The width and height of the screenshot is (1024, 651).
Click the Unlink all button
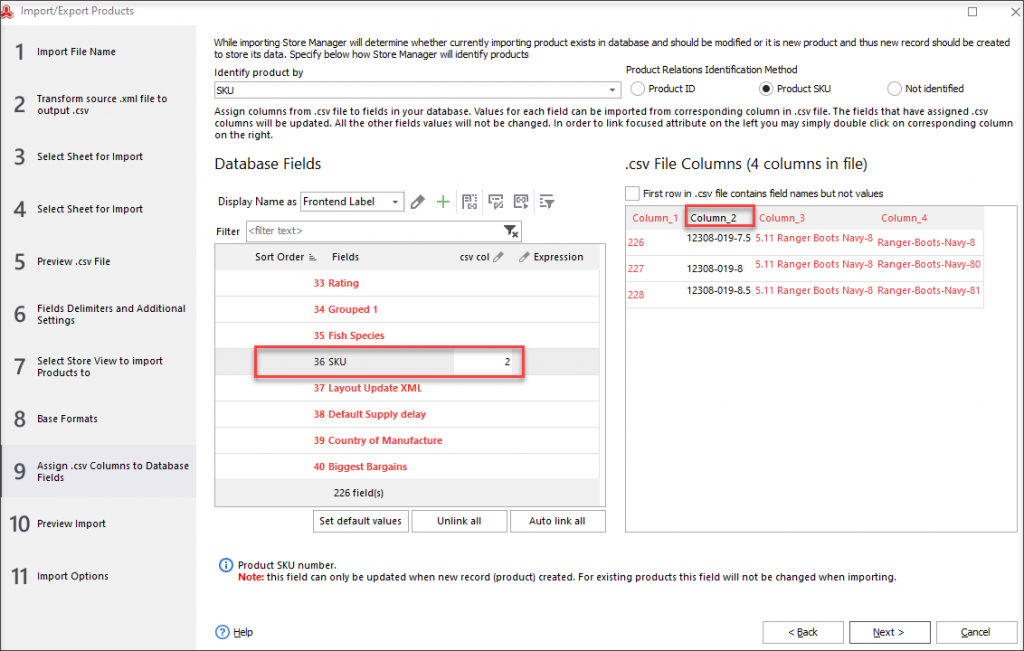457,521
